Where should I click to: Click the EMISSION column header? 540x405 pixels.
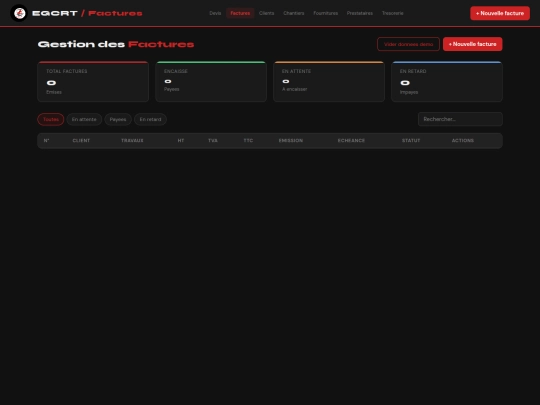291,141
